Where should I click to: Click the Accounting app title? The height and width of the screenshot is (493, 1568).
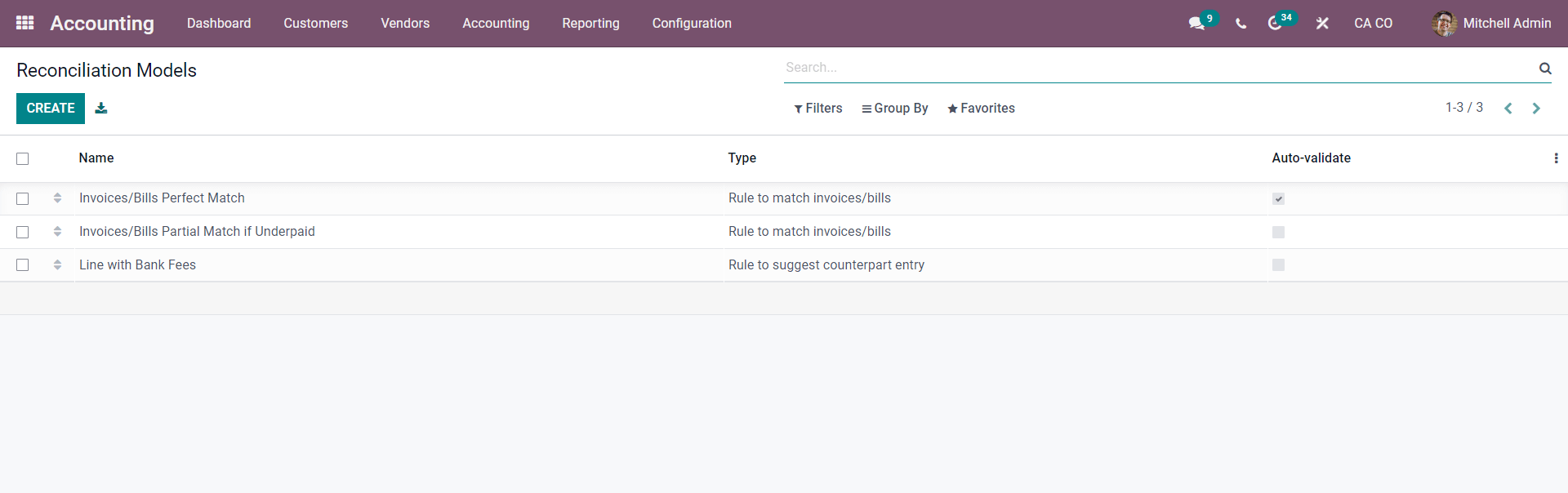click(102, 24)
